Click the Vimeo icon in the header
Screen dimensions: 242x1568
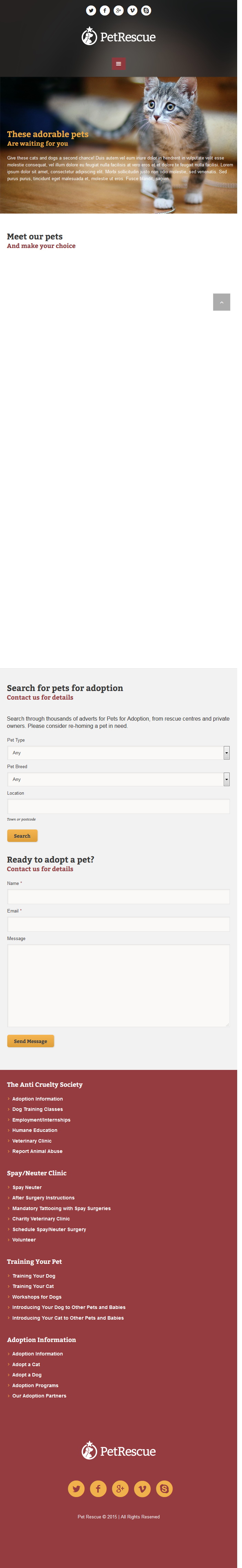click(x=133, y=10)
